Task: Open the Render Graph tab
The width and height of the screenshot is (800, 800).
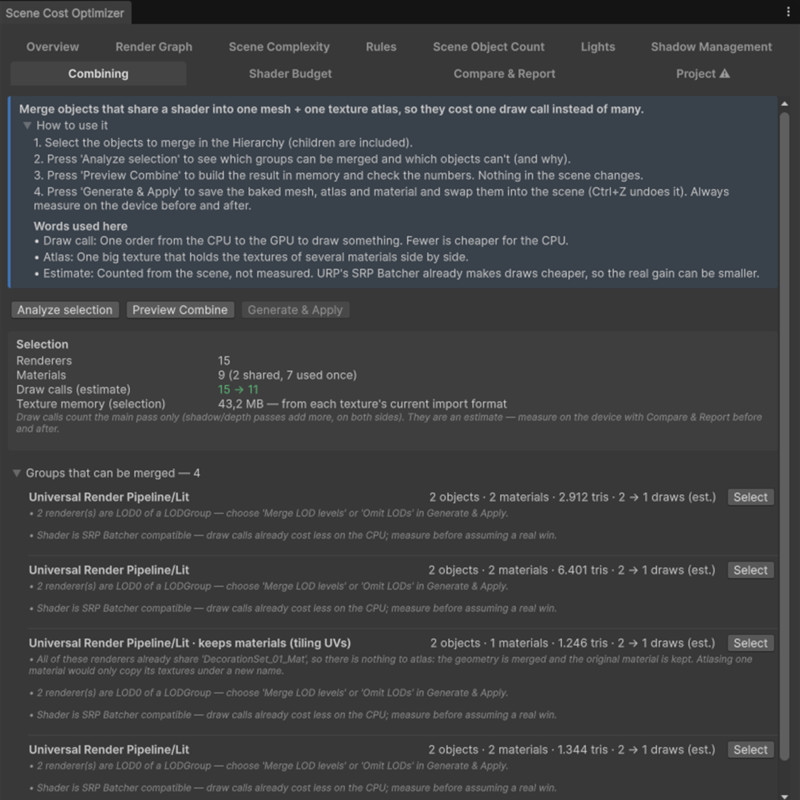Action: coord(154,47)
